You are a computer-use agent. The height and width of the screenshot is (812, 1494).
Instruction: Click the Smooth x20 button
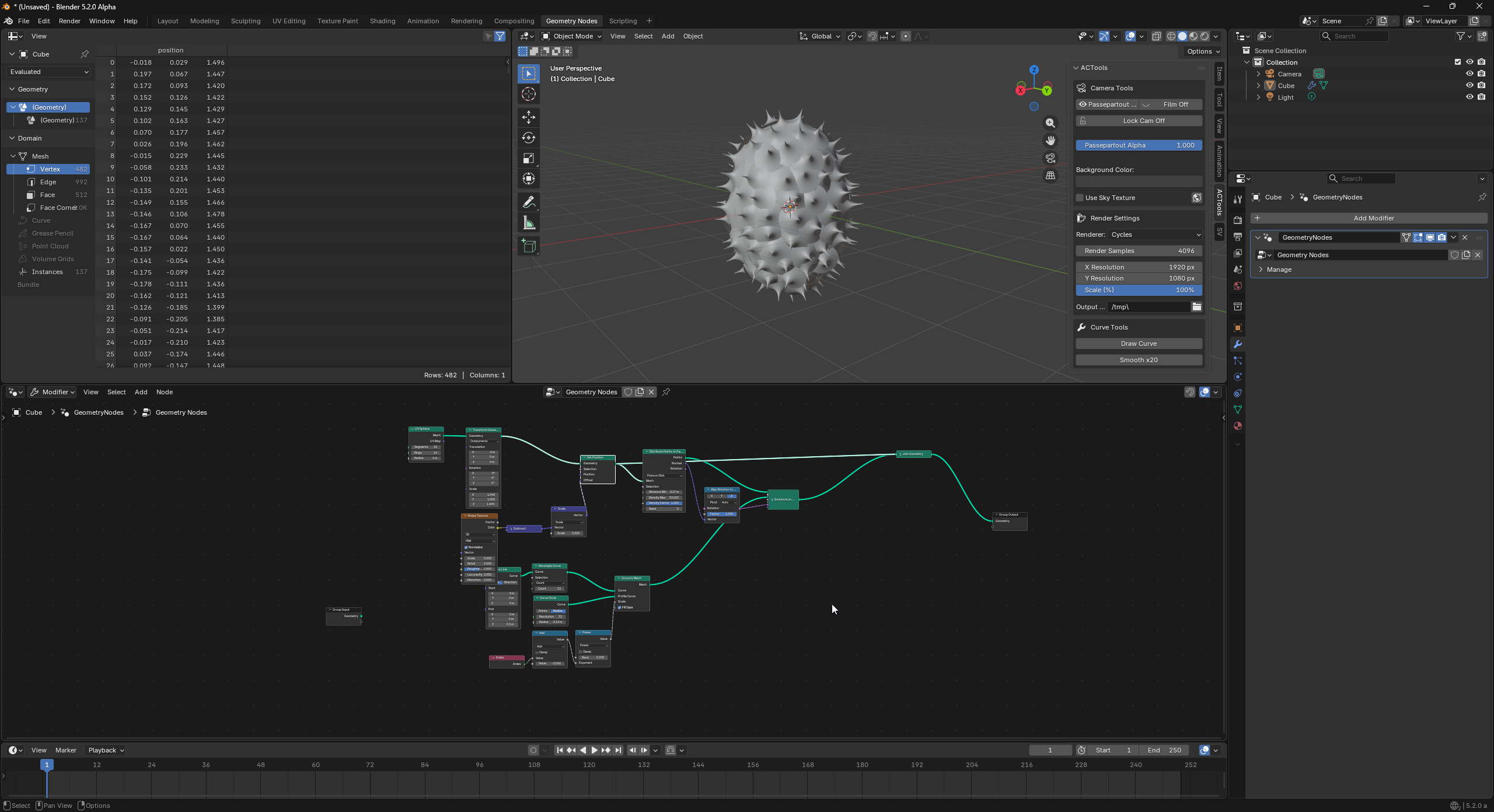[1139, 360]
